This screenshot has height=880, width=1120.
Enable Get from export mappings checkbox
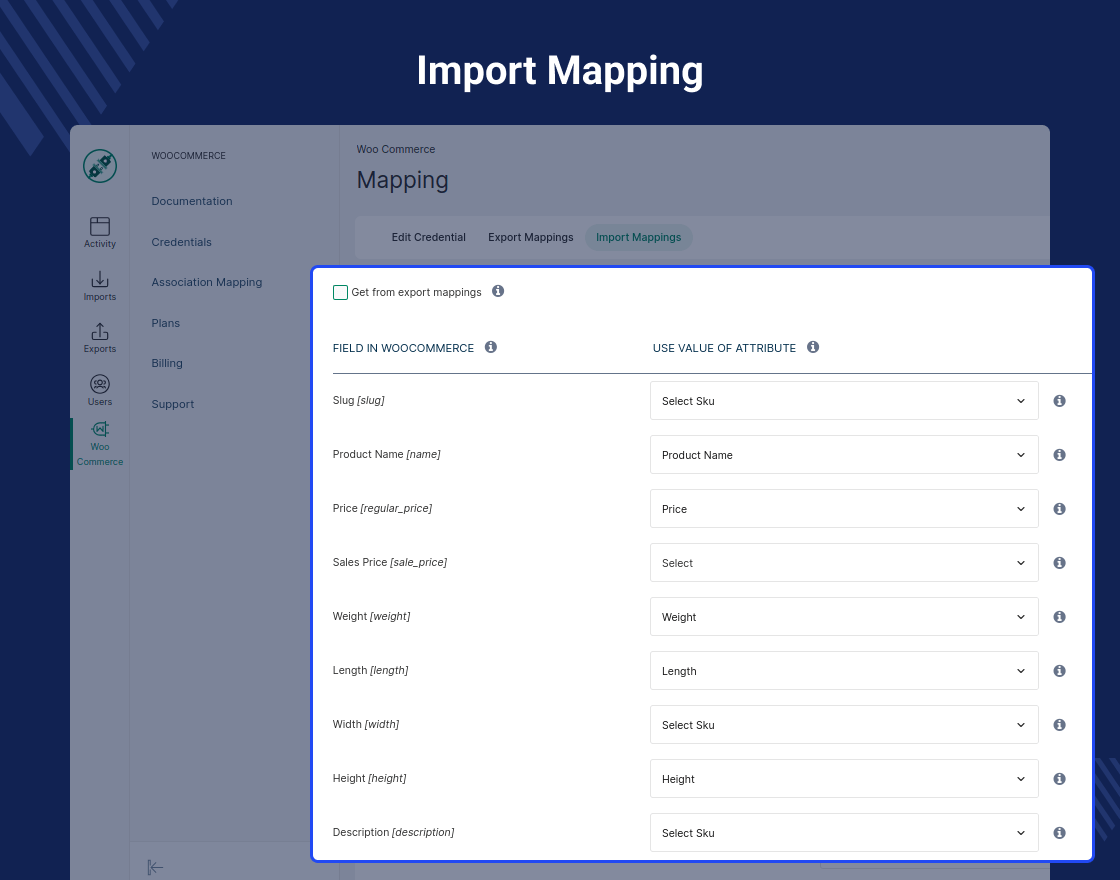tap(341, 292)
